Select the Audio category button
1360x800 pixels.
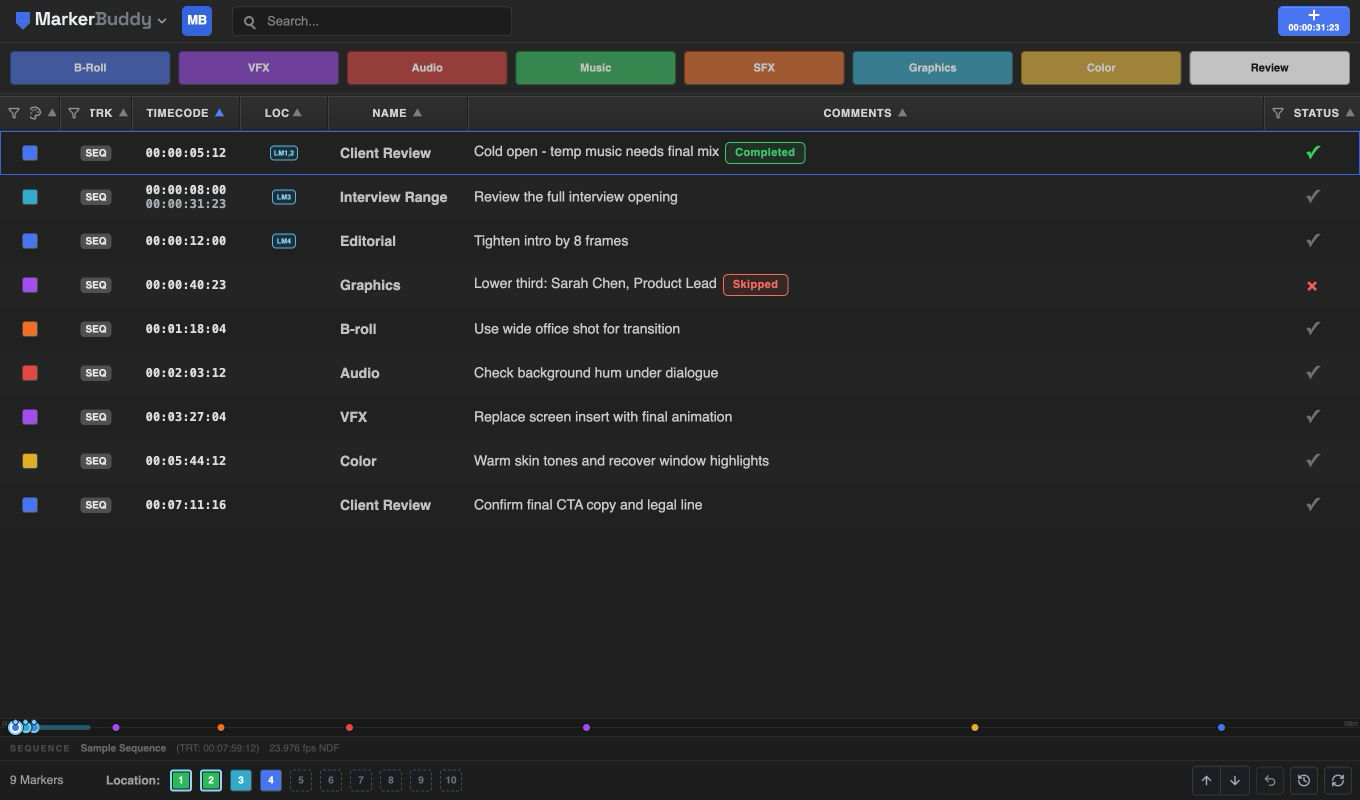click(427, 68)
